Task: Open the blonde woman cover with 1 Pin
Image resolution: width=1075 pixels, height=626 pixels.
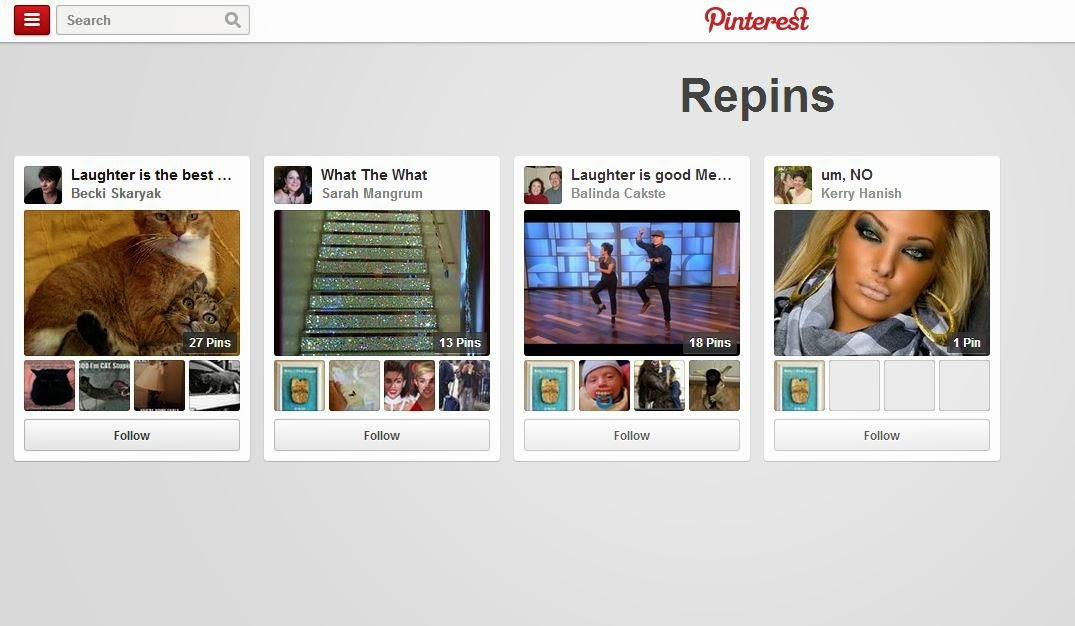Action: click(x=882, y=282)
